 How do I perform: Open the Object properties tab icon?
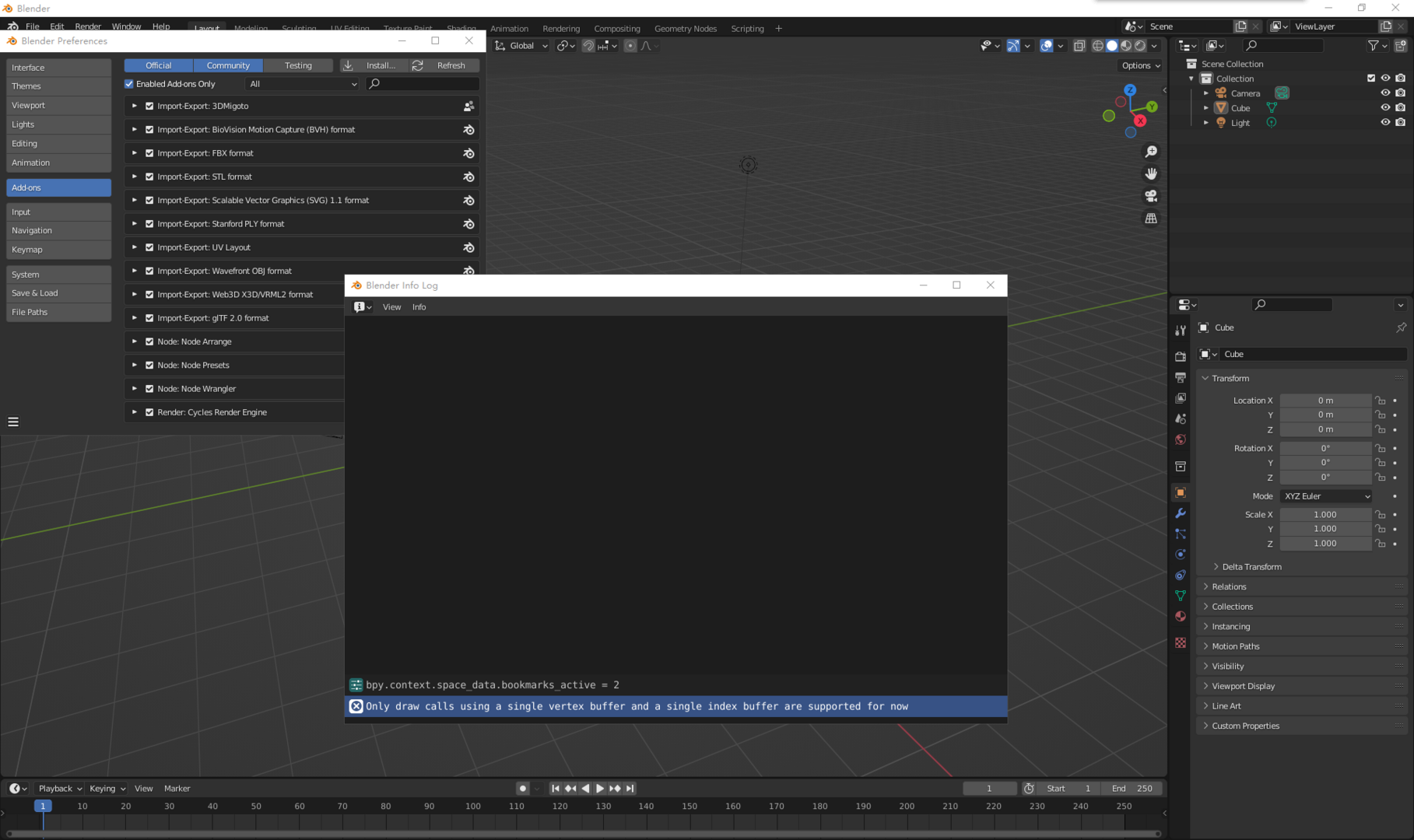click(1181, 492)
